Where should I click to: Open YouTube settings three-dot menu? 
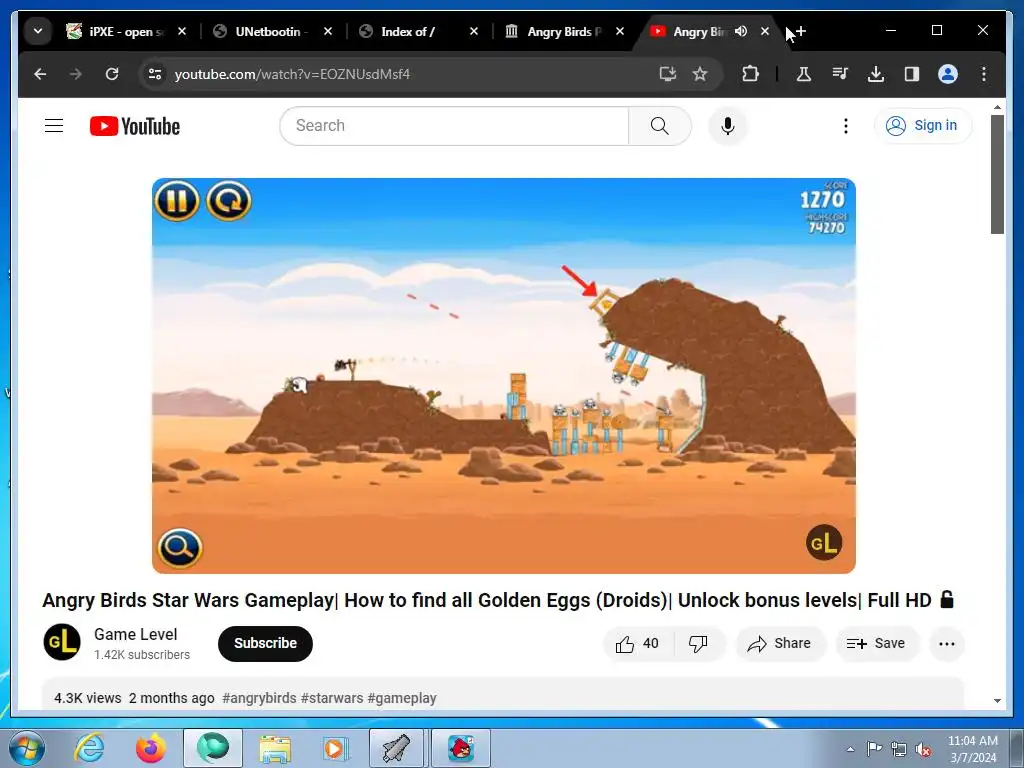tap(846, 125)
